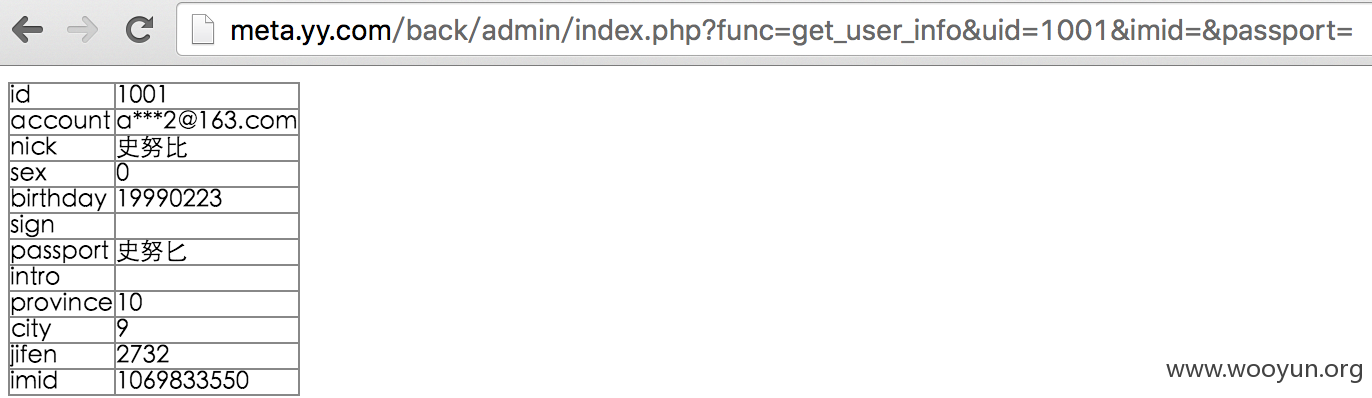Viewport: 1372px width, 398px height.
Task: Click the empty sign value cell
Action: [207, 225]
